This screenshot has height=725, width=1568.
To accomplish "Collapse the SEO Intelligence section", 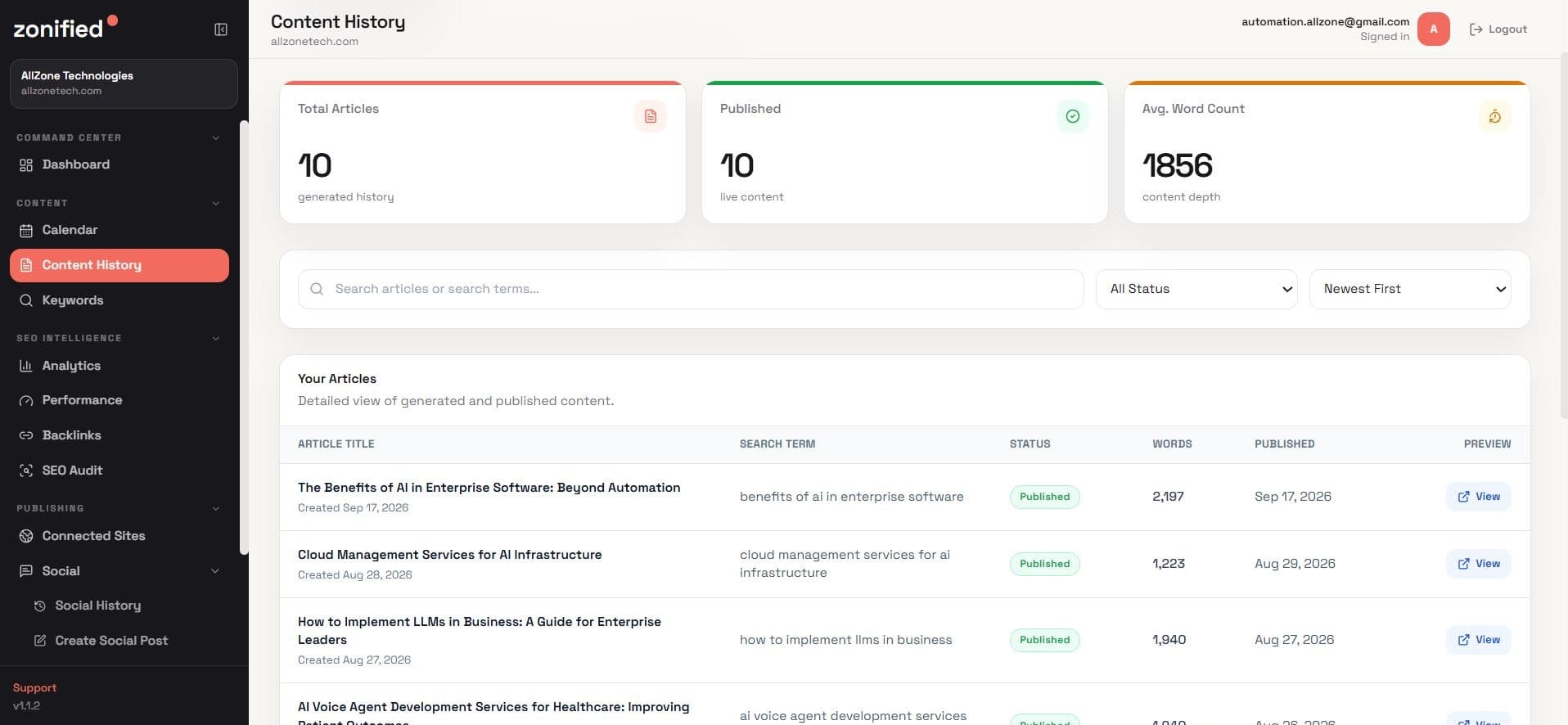I will click(216, 338).
